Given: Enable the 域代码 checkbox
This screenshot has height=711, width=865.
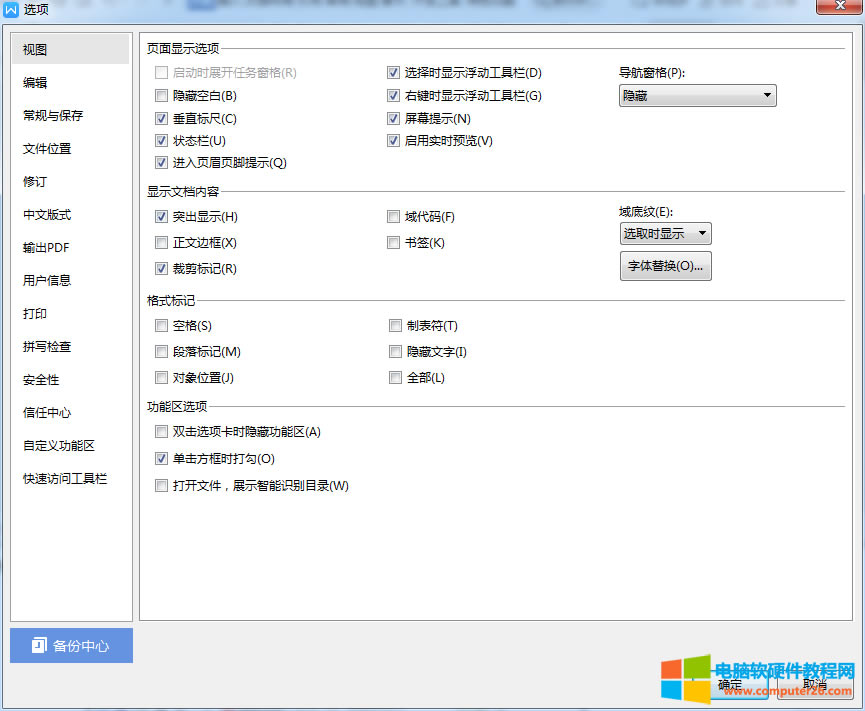Looking at the screenshot, I should point(394,216).
